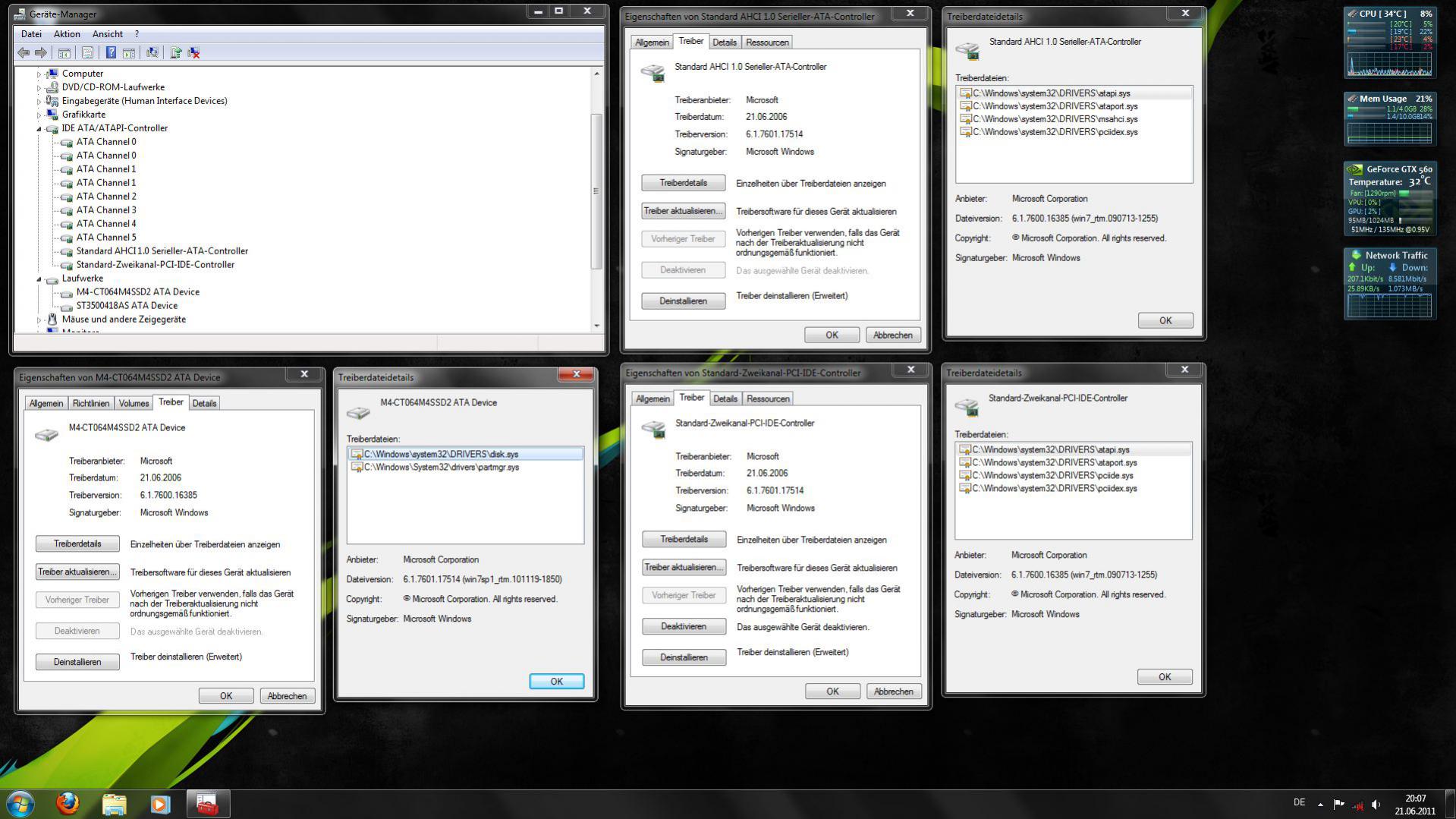Expand the Mäuse und andere Zeigegeräte node
The image size is (1456, 819).
point(39,320)
